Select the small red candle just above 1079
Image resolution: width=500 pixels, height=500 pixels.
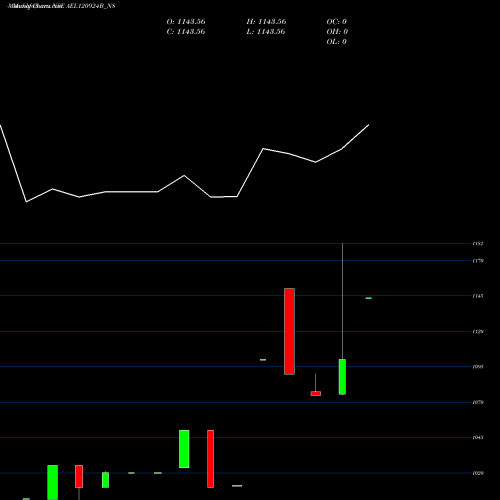[316, 393]
